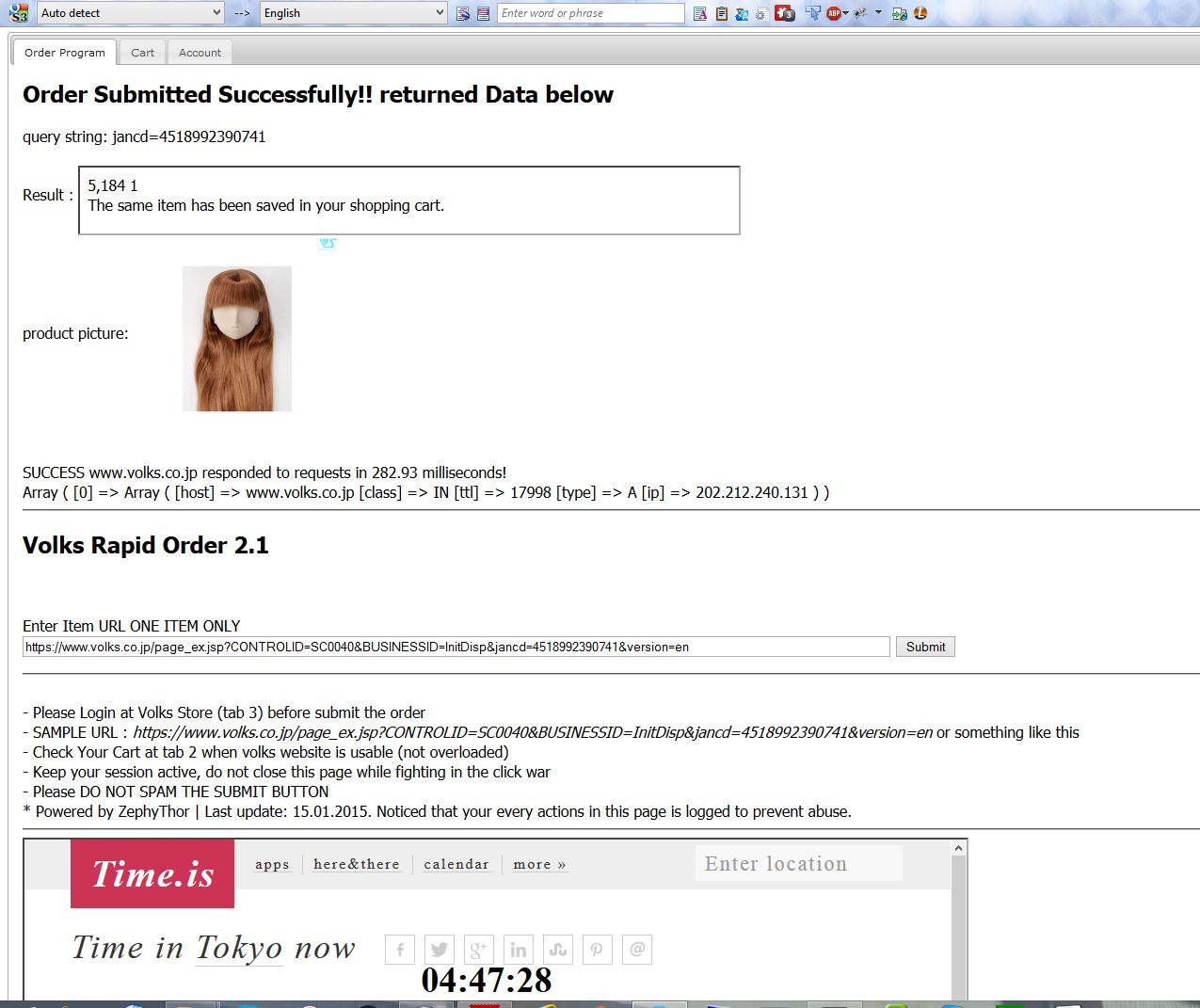Switch to the Cart tab
Image resolution: width=1200 pixels, height=1008 pixels.
click(x=142, y=53)
